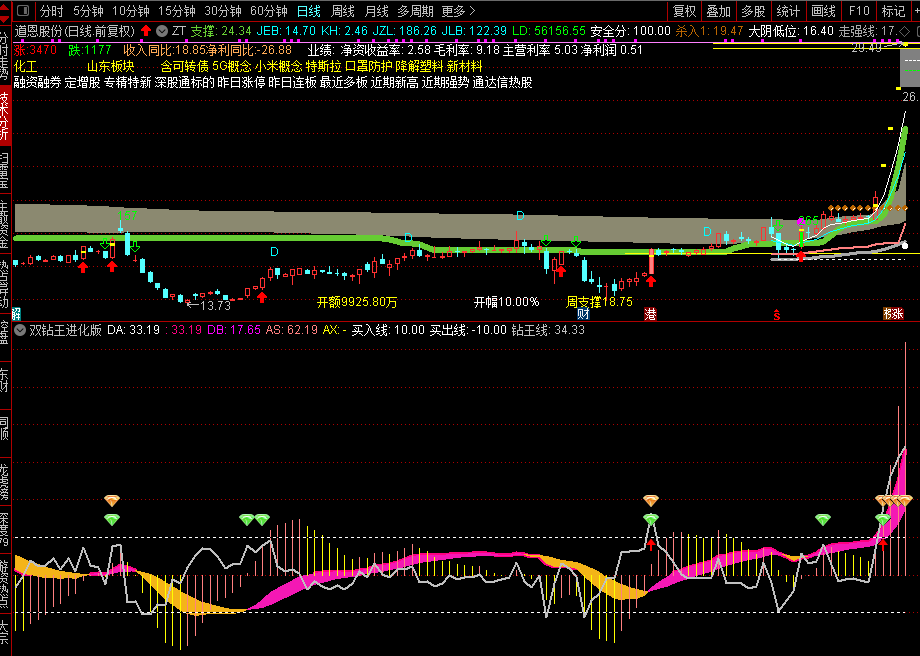Open the 大宗 sidebar tab
The image size is (920, 656).
click(x=5, y=633)
